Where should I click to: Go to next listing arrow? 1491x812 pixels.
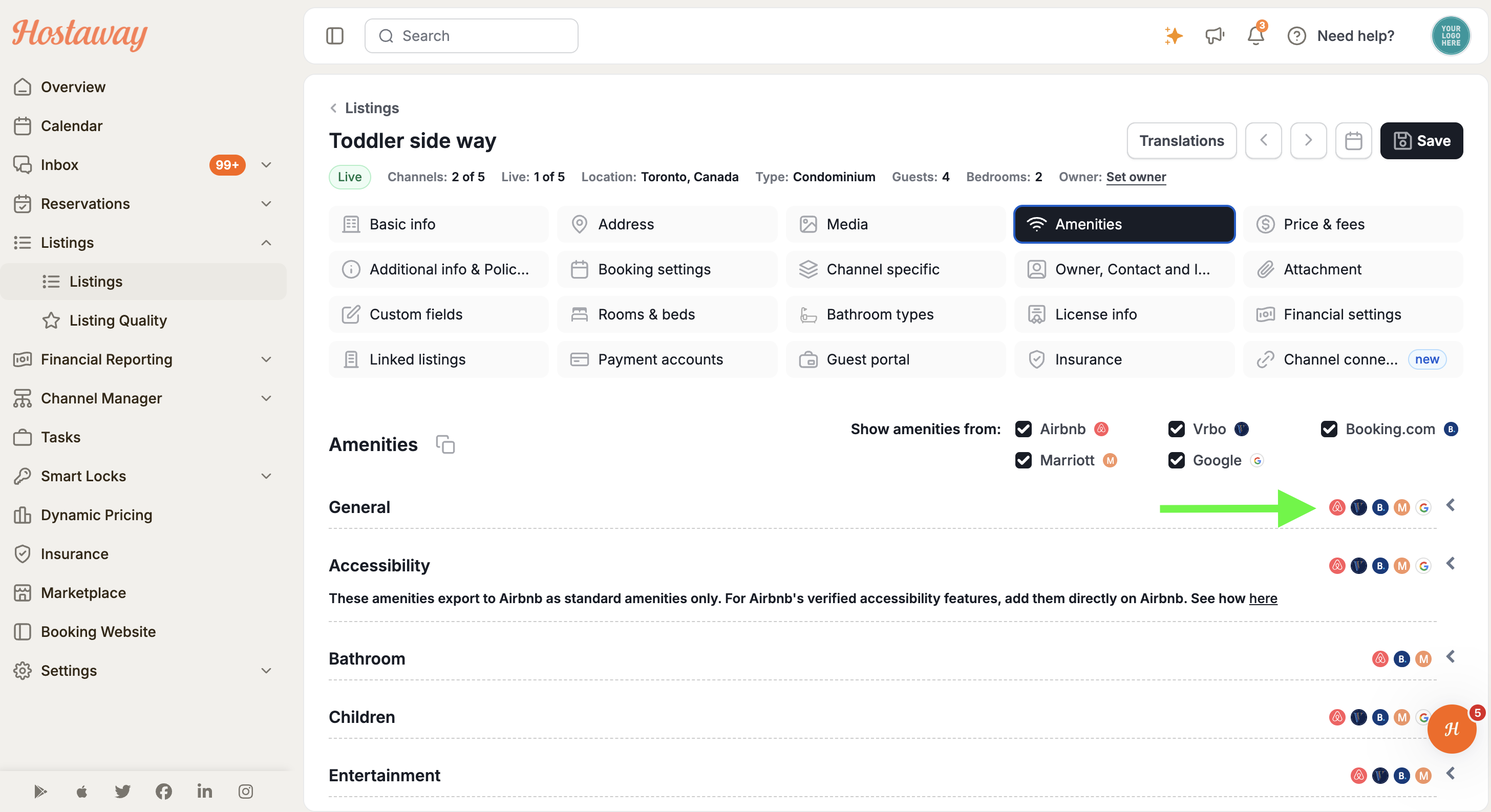pyautogui.click(x=1308, y=141)
